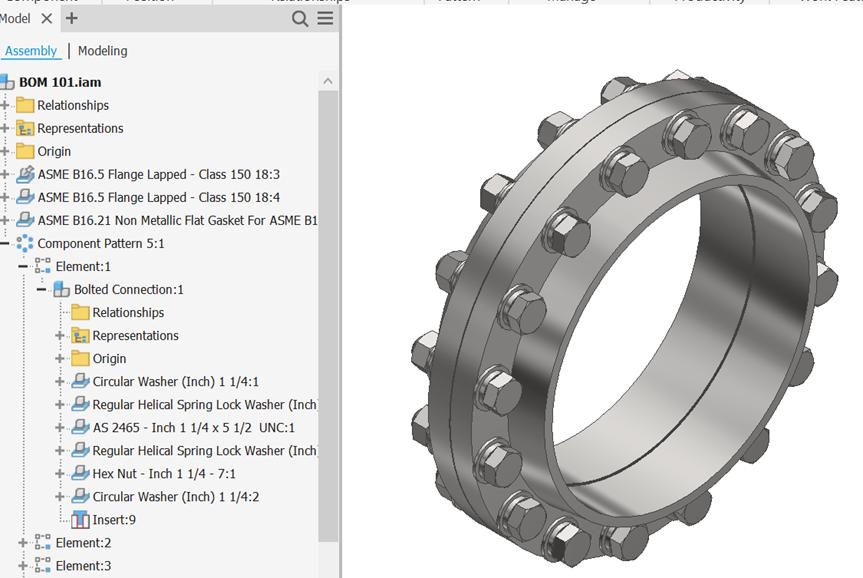Click the BOM 101.iam assembly icon

point(7,82)
